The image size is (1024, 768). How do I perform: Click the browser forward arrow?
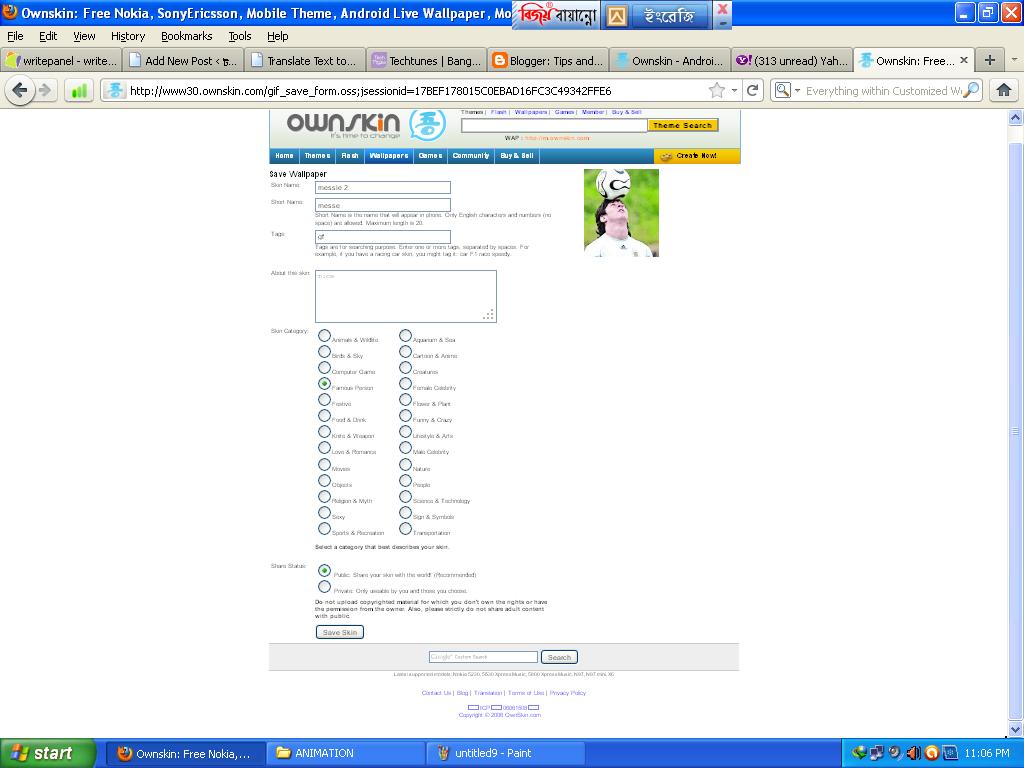coord(44,90)
